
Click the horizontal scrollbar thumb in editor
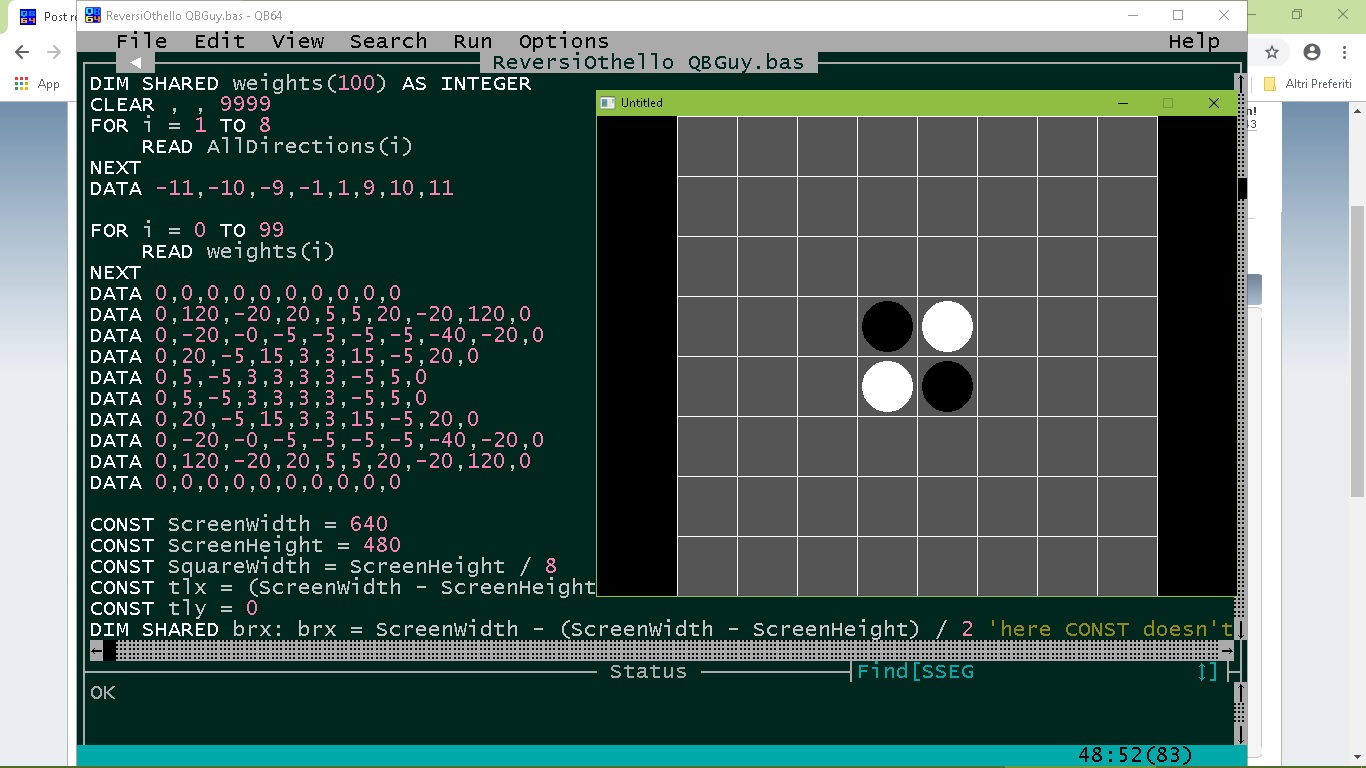[109, 651]
